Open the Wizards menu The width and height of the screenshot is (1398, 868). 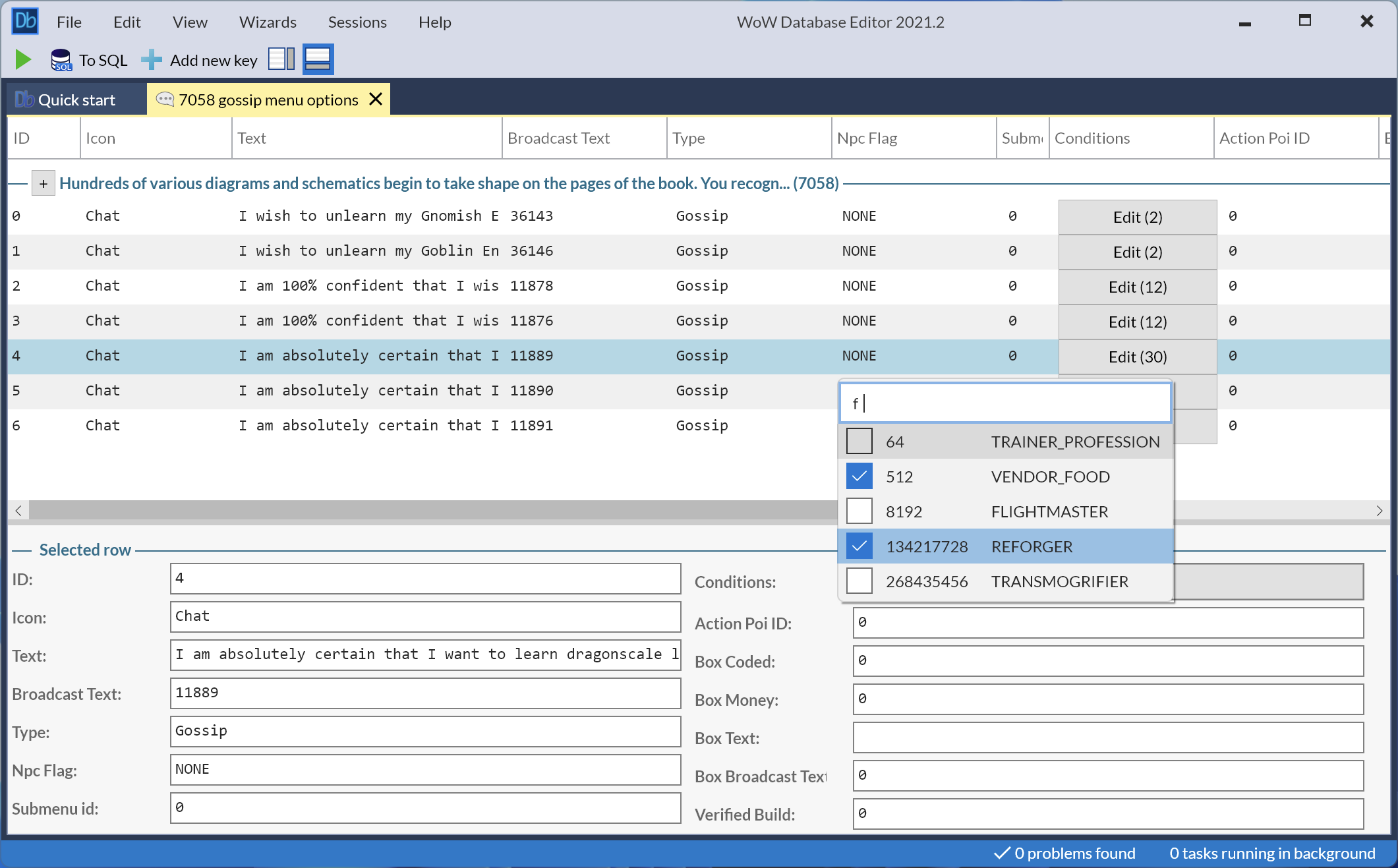click(x=267, y=22)
